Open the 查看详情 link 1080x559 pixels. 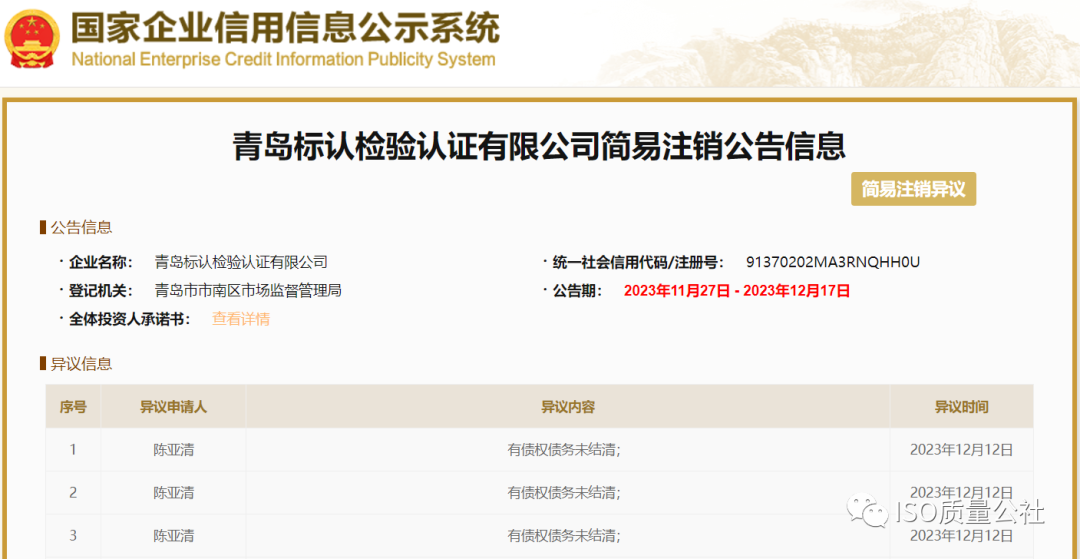(x=240, y=319)
